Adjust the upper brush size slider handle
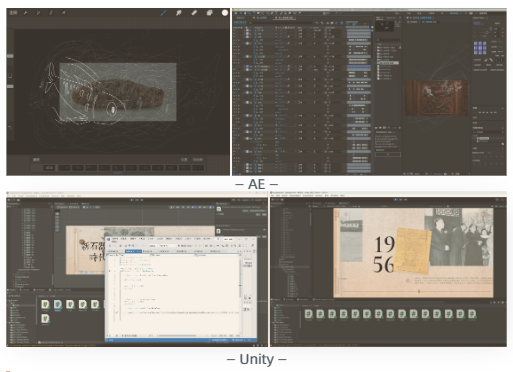The image size is (513, 372). (10, 56)
